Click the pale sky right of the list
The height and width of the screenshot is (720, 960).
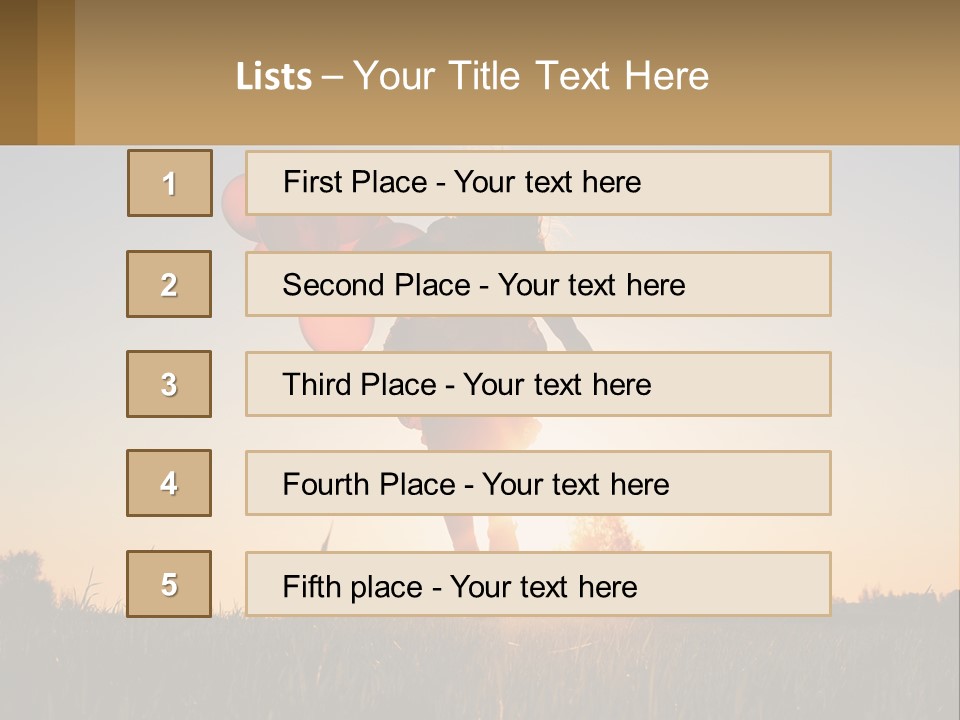[x=895, y=350]
